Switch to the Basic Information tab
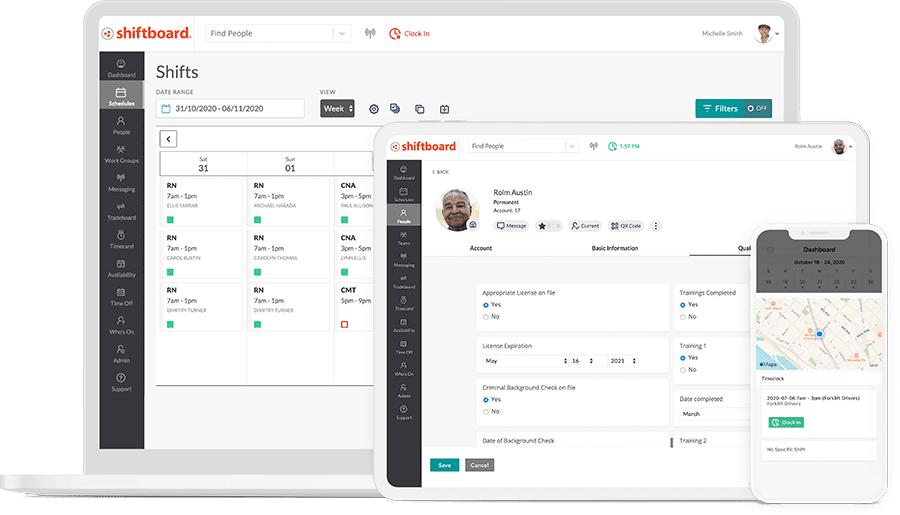This screenshot has height=515, width=900. 615,248
